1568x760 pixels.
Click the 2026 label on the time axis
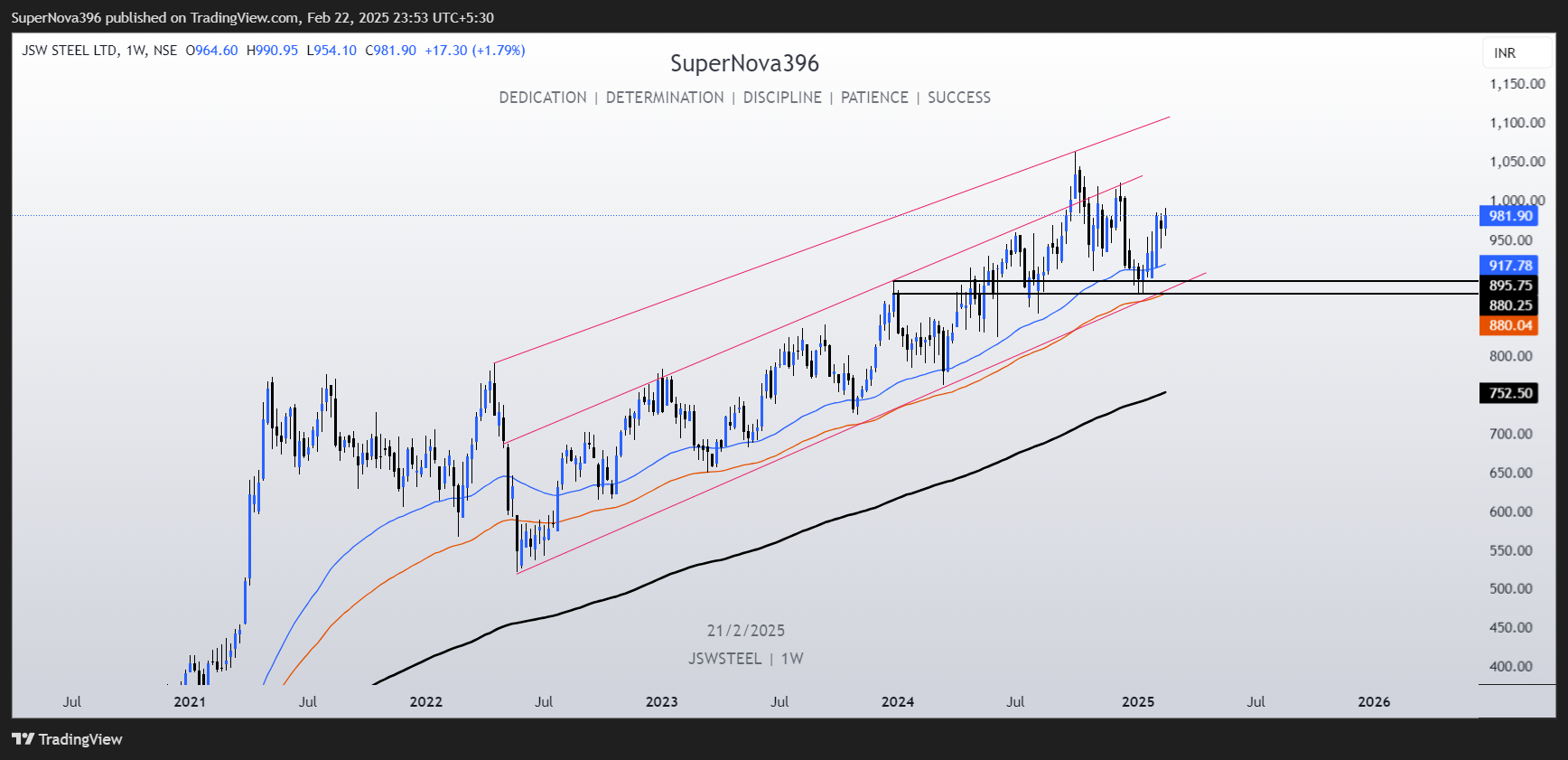[1374, 702]
